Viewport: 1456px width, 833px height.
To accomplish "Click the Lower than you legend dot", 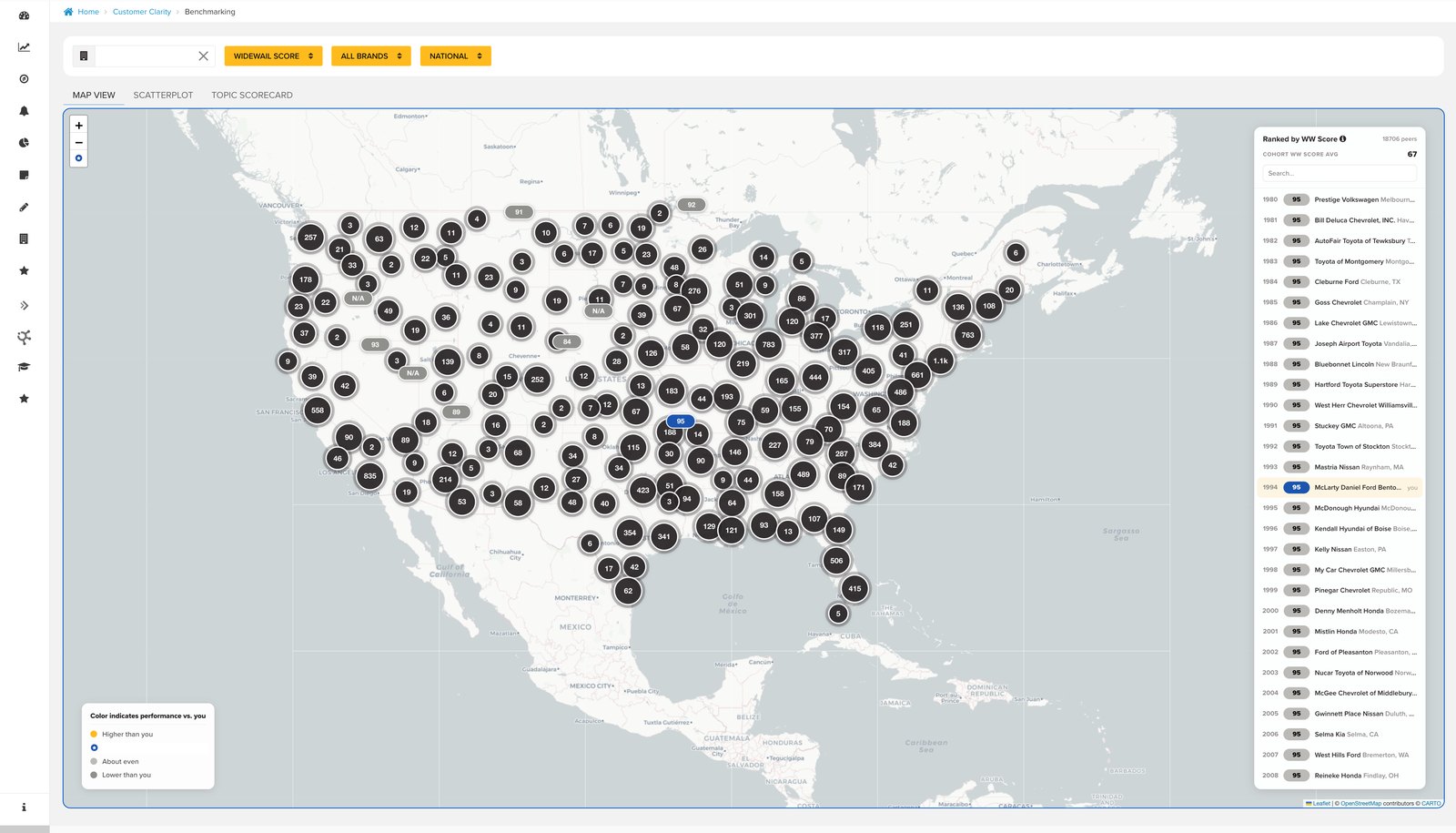I will tap(94, 775).
